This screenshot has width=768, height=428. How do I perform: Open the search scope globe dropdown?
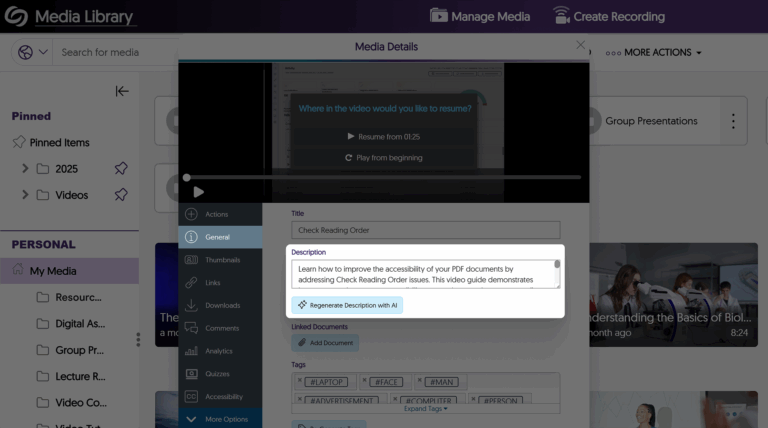[32, 52]
